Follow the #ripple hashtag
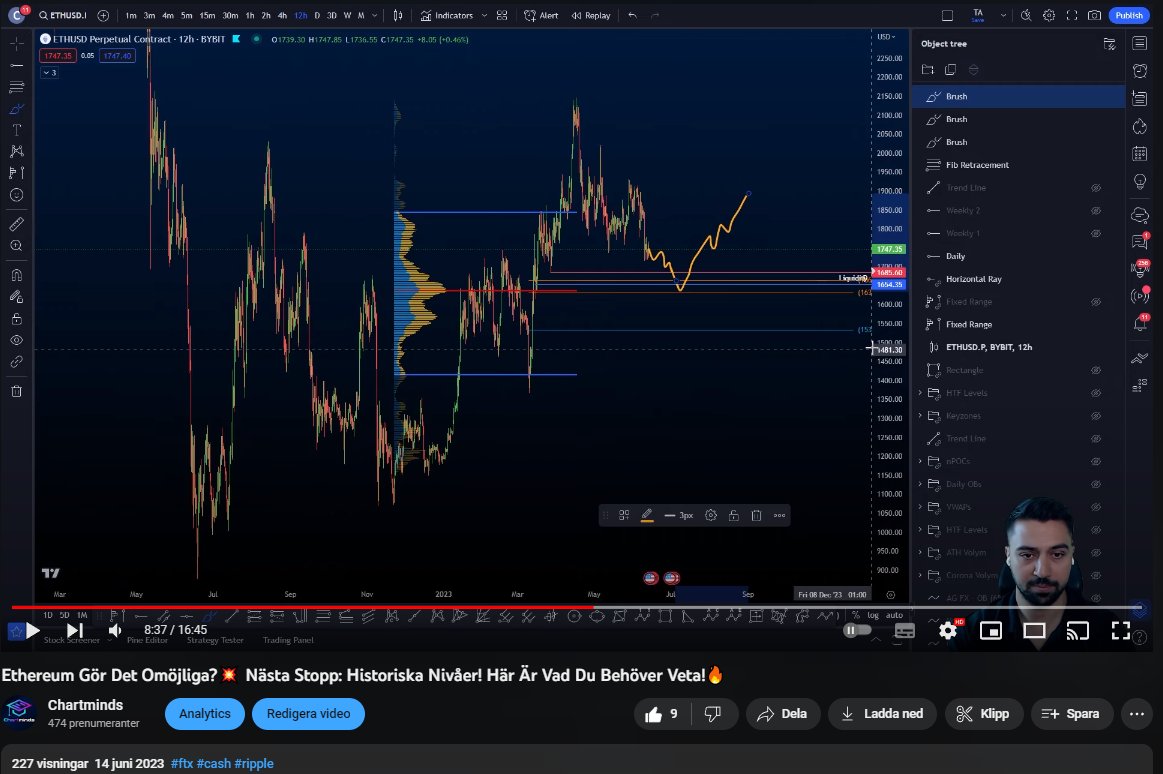This screenshot has height=774, width=1163. coord(254,764)
